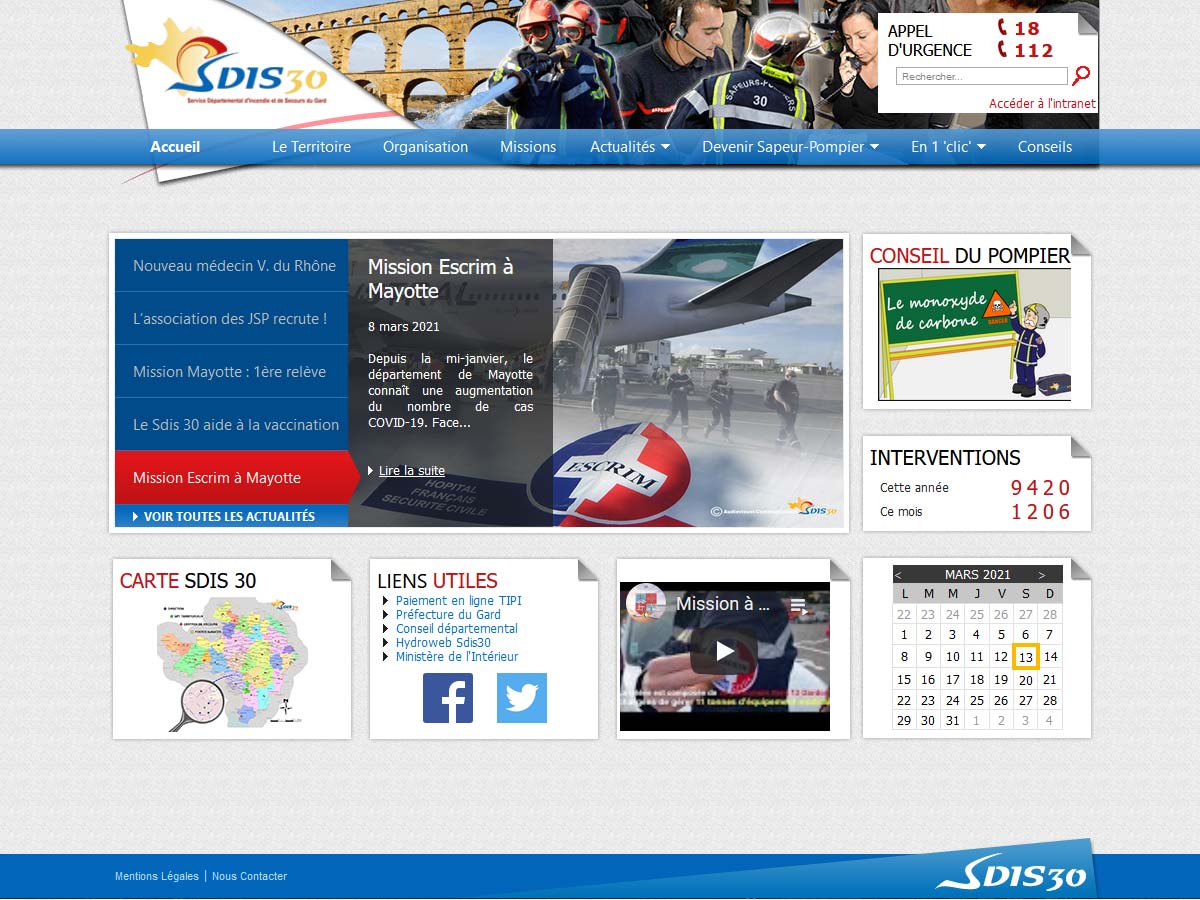Click the interventions Ce mois count 1206
This screenshot has width=1200, height=900.
[1040, 512]
